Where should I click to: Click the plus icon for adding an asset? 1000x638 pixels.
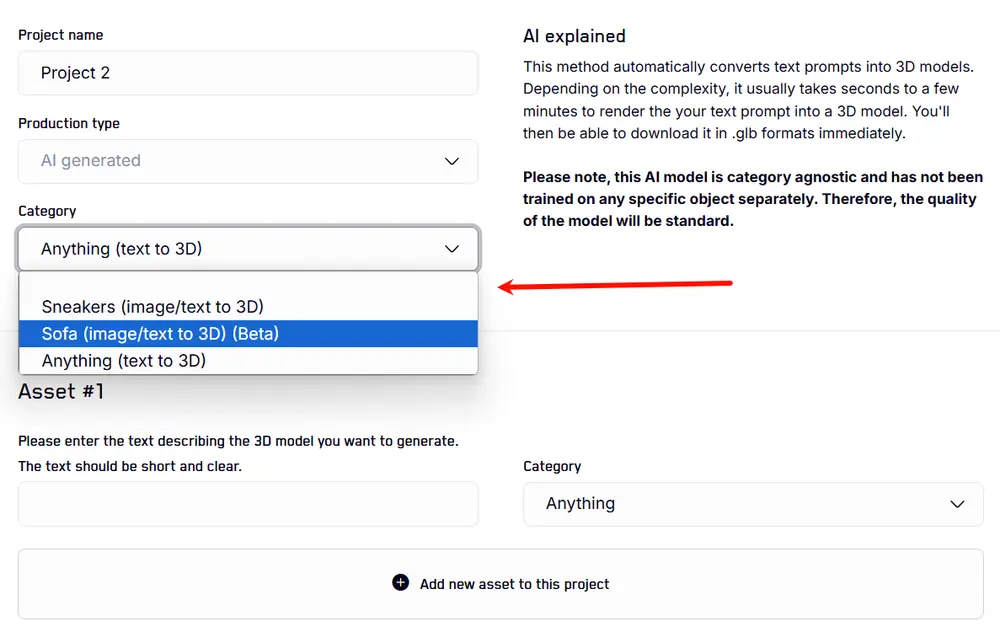401,583
